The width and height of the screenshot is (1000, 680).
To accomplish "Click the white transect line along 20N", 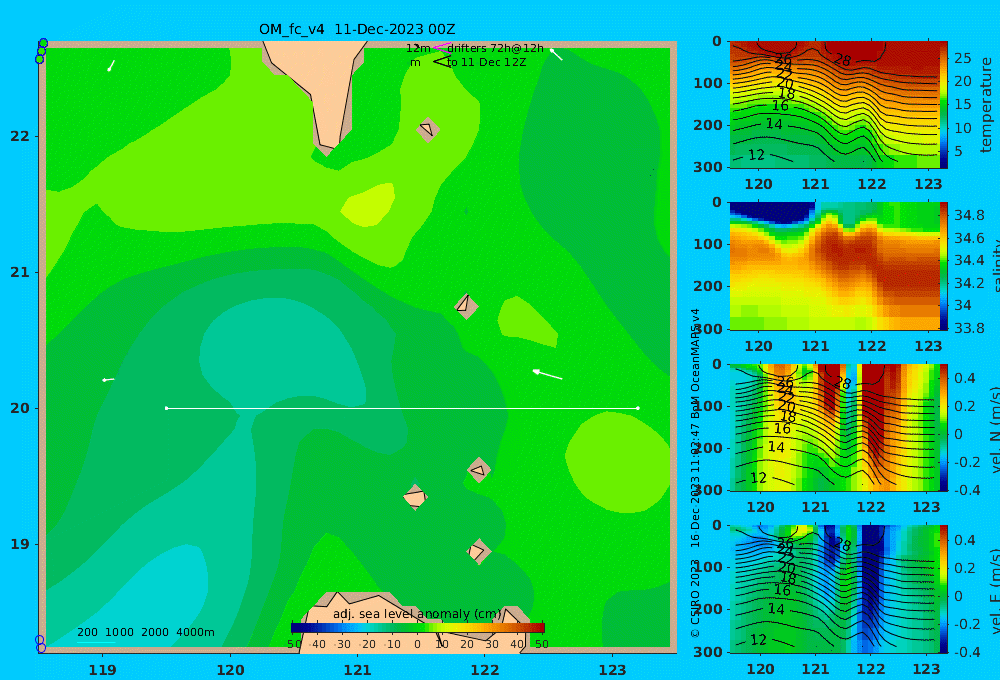I will click(x=402, y=408).
